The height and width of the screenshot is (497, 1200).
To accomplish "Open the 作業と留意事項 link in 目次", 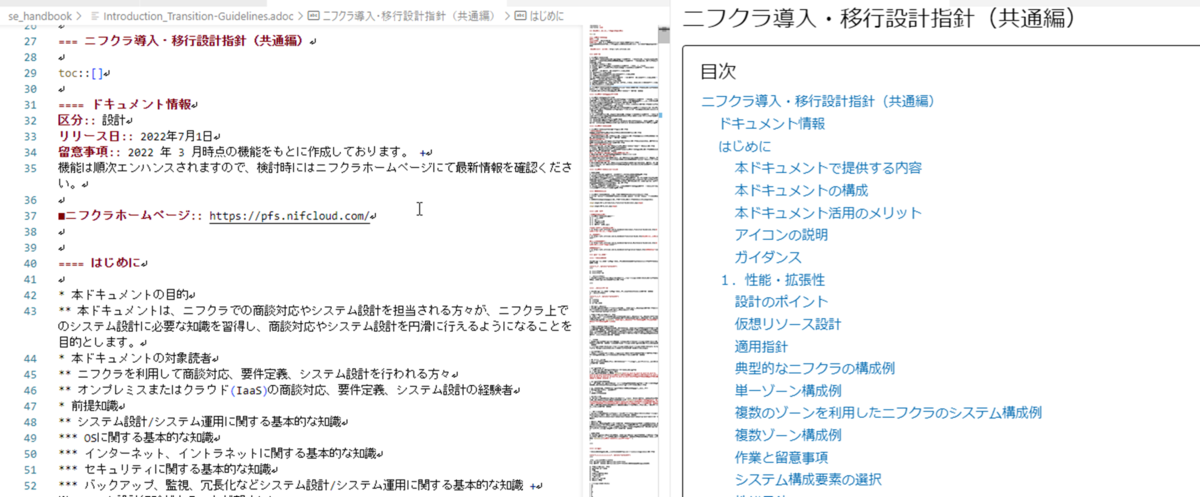I will click(x=781, y=458).
